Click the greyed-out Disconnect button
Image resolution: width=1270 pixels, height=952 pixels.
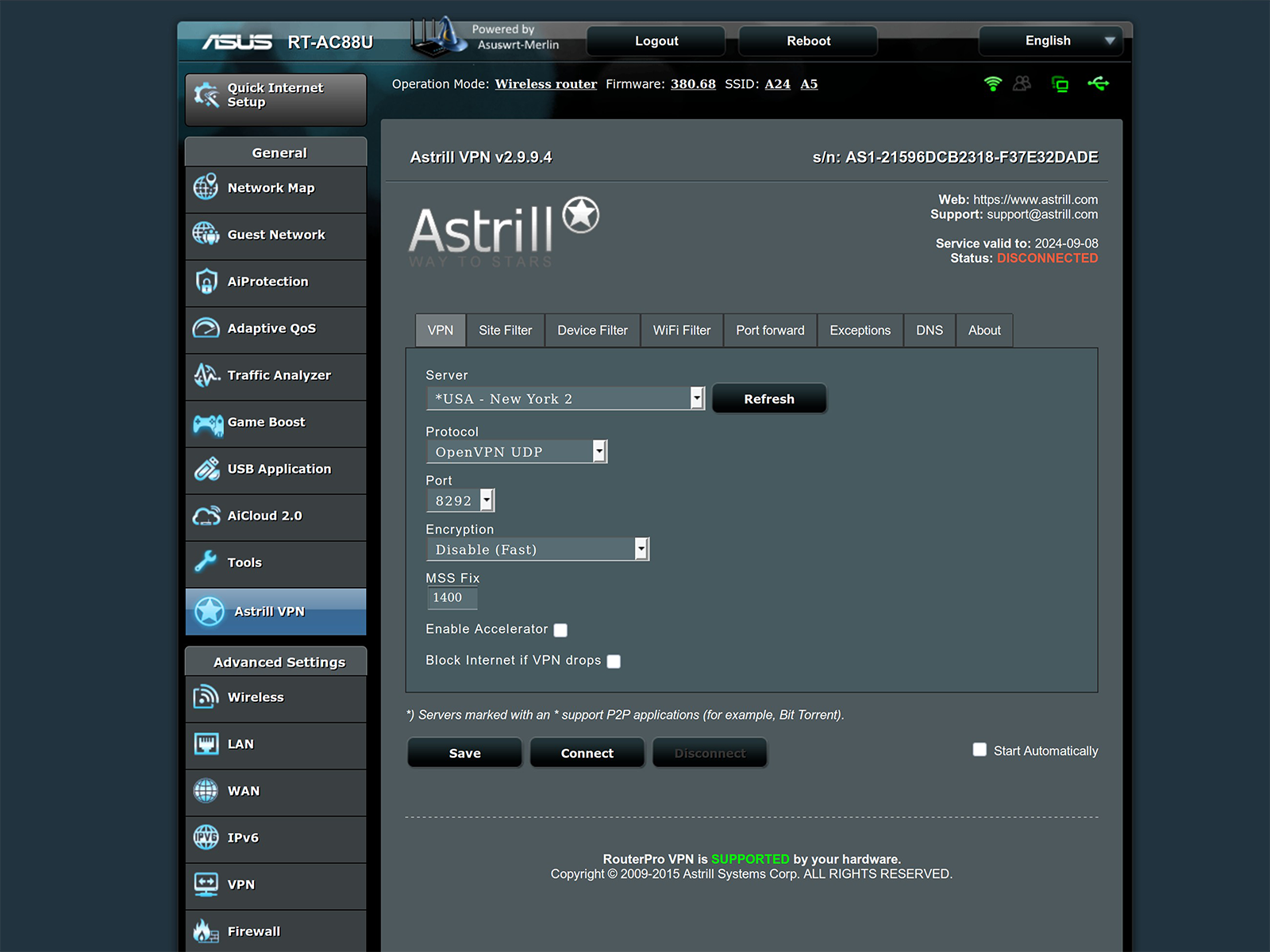click(x=710, y=753)
